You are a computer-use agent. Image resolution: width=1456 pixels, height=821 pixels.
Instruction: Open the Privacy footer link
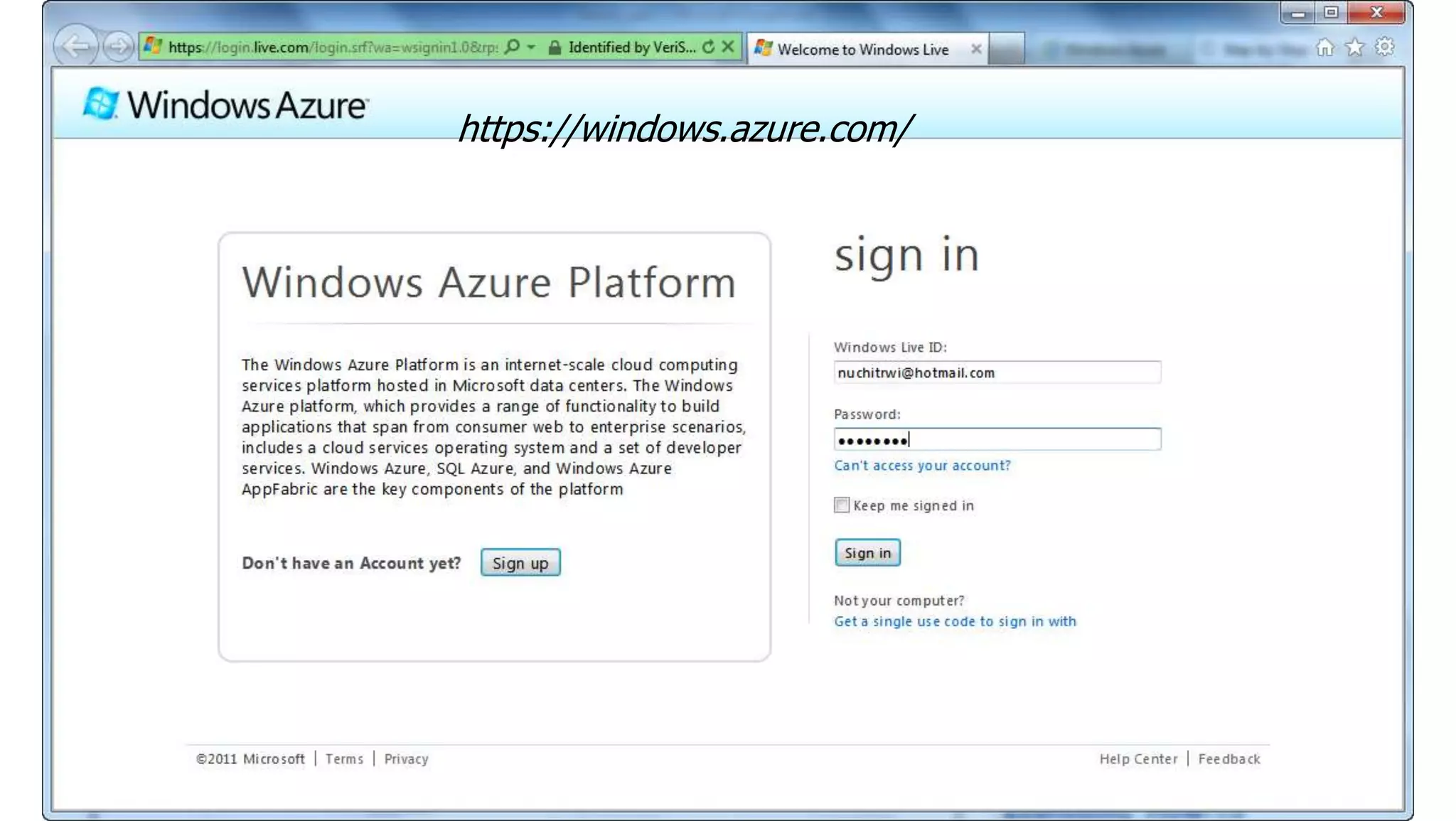(x=406, y=759)
